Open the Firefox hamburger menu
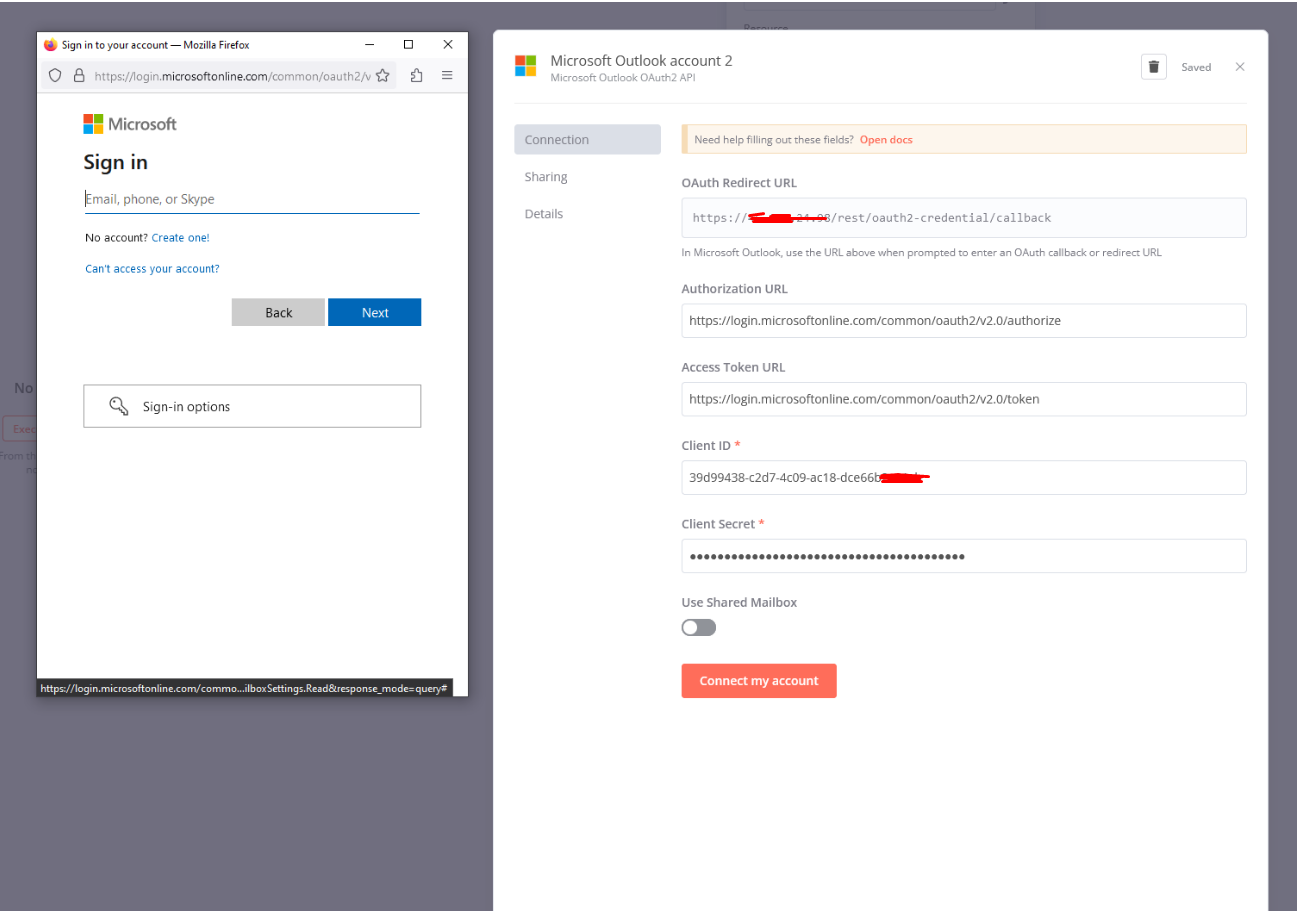The height and width of the screenshot is (911, 1297). click(447, 76)
